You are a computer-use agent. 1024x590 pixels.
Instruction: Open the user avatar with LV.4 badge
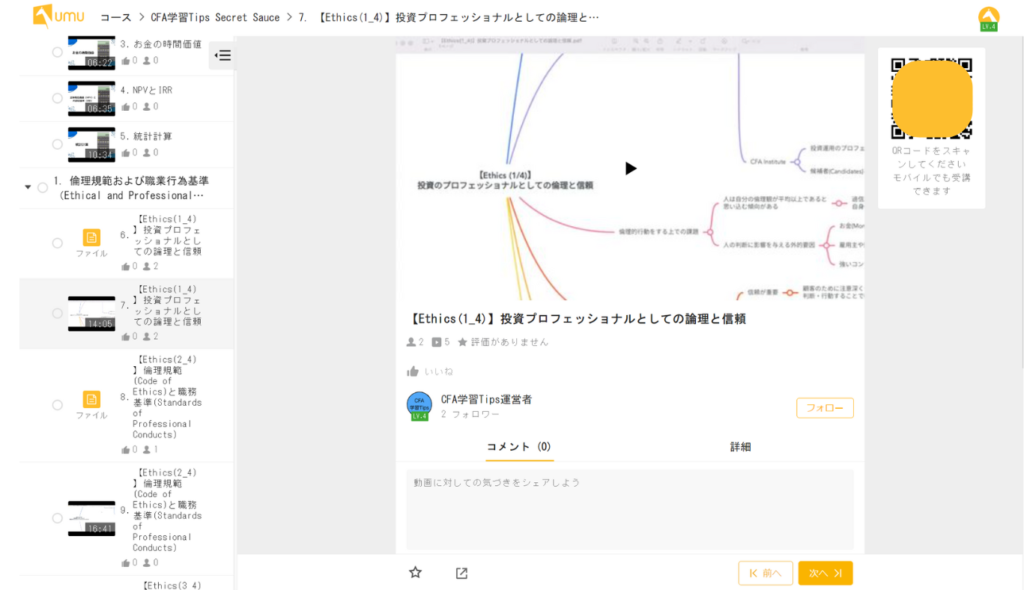[x=988, y=18]
